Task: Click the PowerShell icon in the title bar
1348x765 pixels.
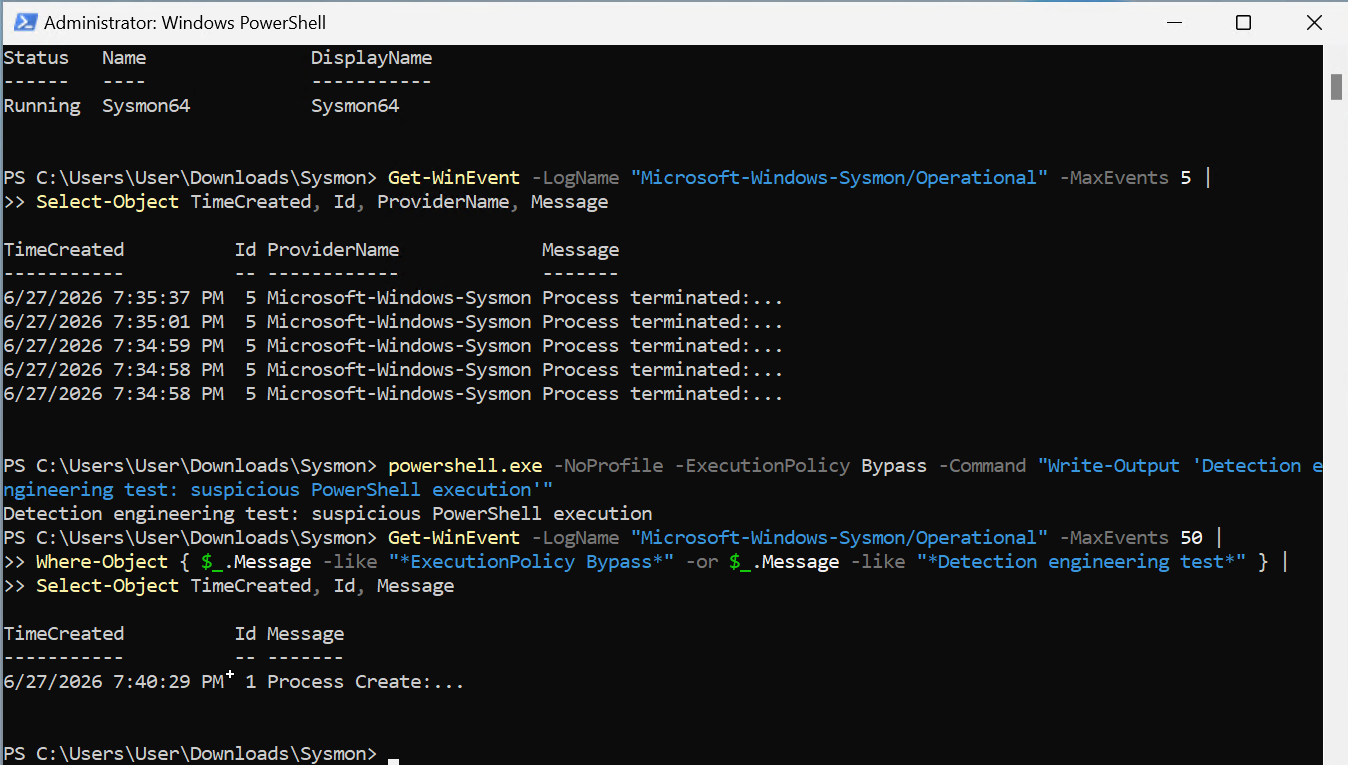Action: tap(25, 22)
